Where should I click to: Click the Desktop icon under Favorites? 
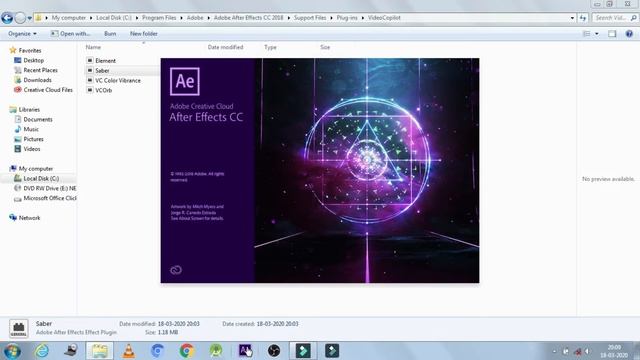[x=18, y=60]
